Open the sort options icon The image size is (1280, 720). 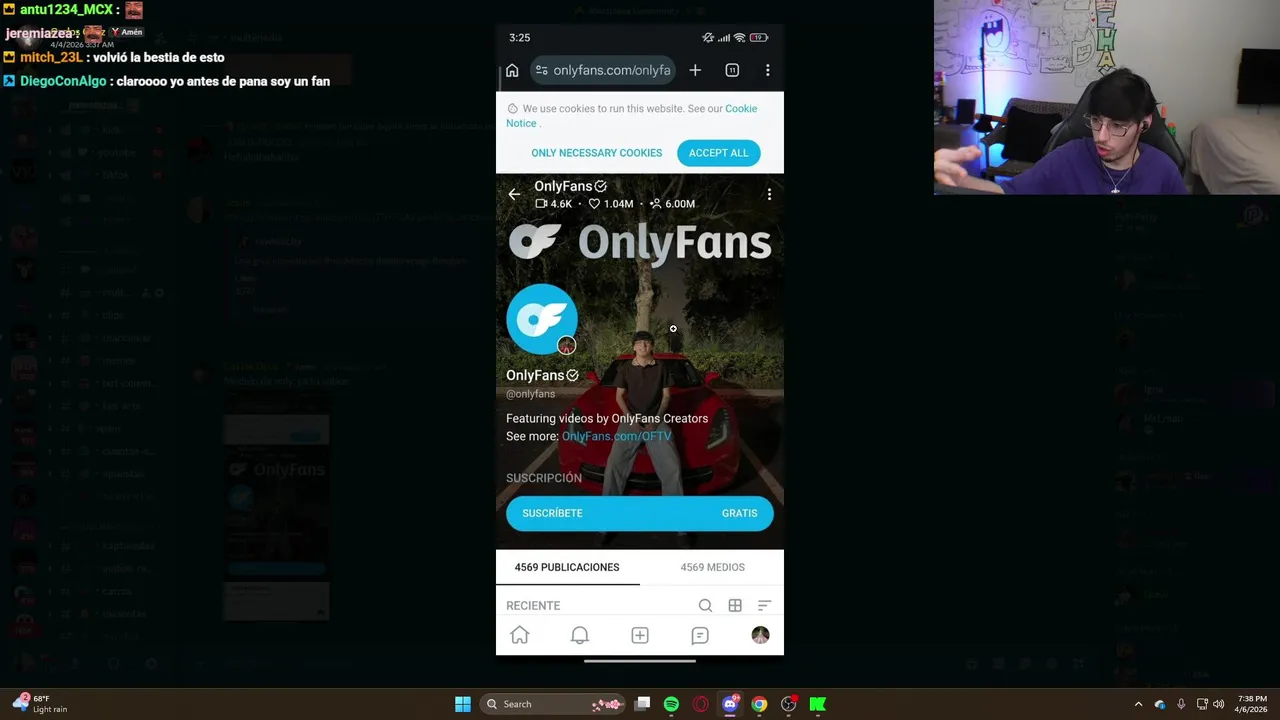pos(764,605)
